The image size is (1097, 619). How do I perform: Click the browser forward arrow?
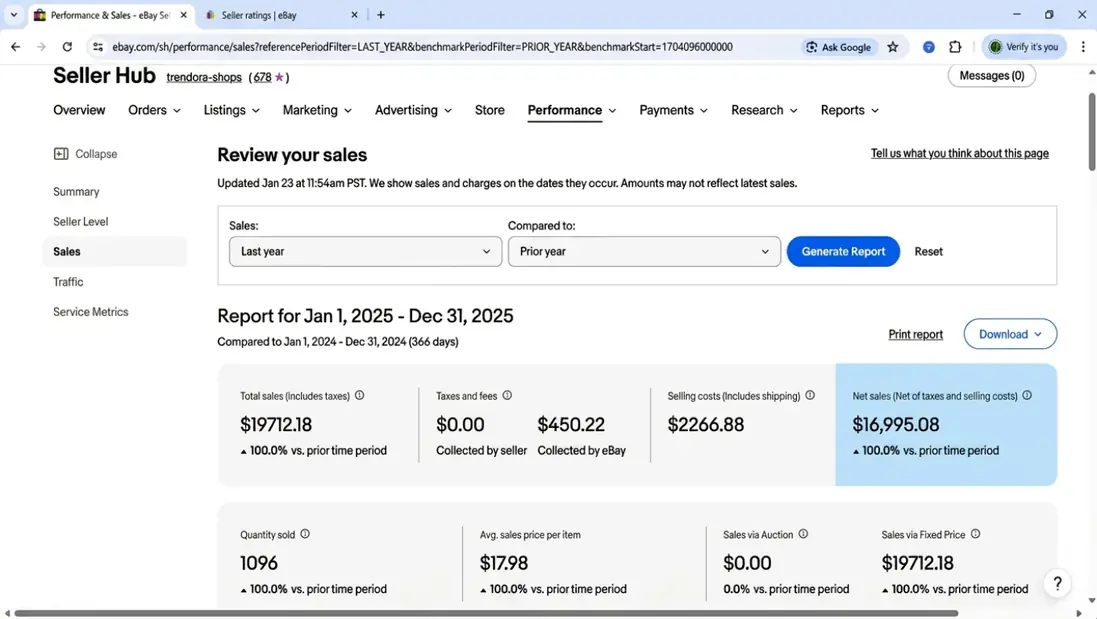(x=41, y=47)
